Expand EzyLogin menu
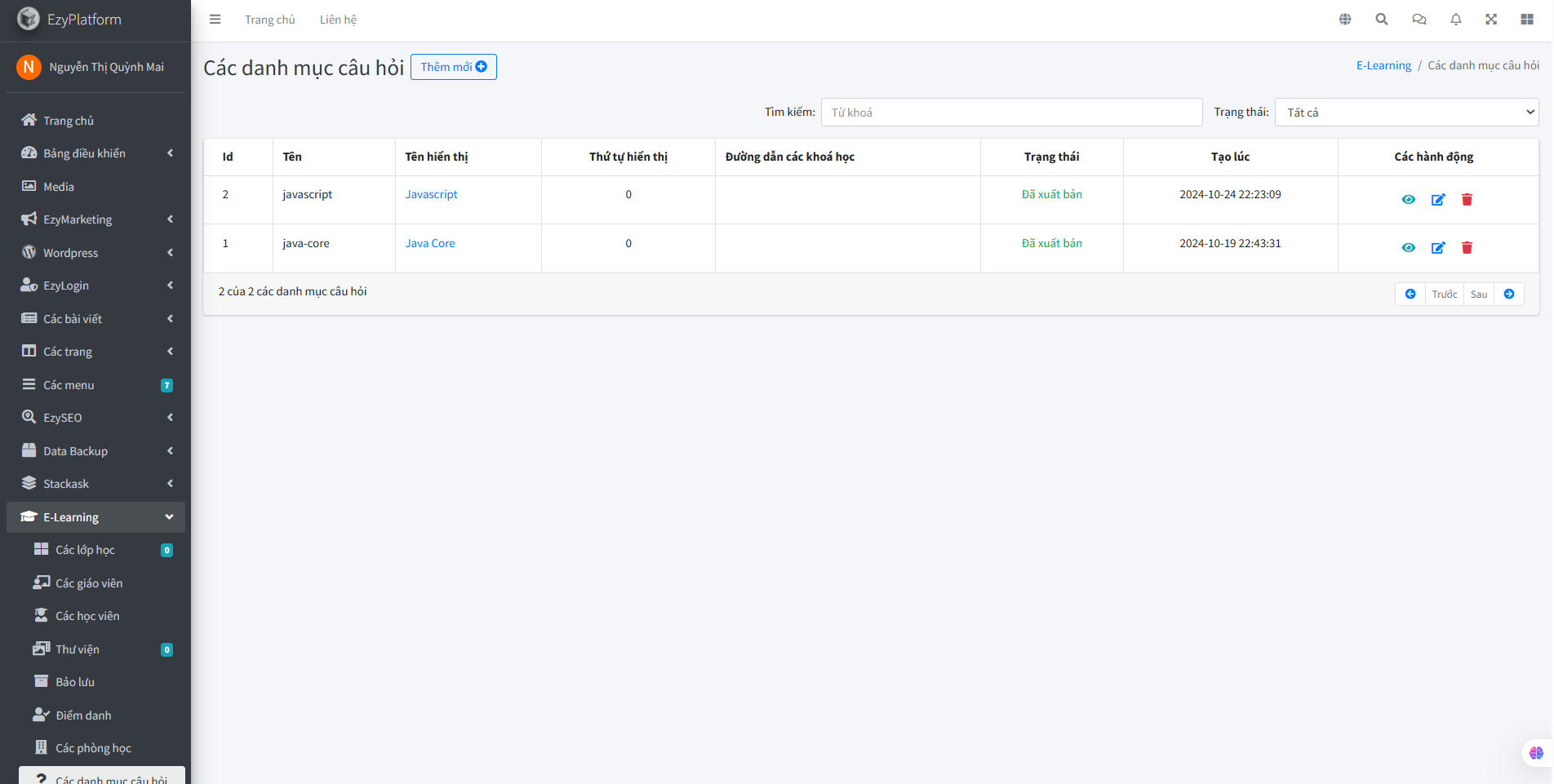Image resolution: width=1554 pixels, height=784 pixels. pos(95,286)
